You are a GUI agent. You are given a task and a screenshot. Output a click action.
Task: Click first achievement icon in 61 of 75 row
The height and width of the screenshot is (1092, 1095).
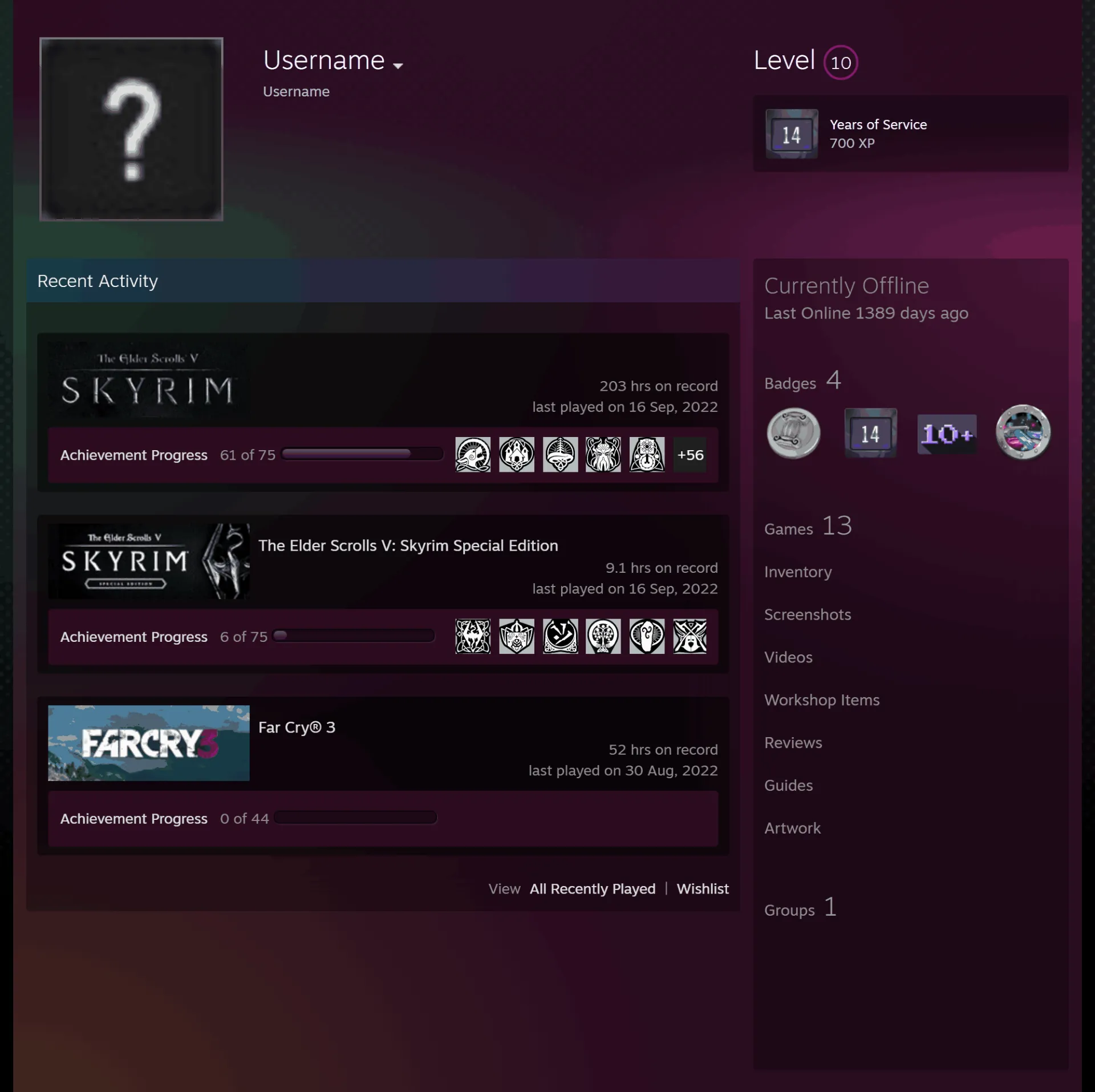point(473,455)
